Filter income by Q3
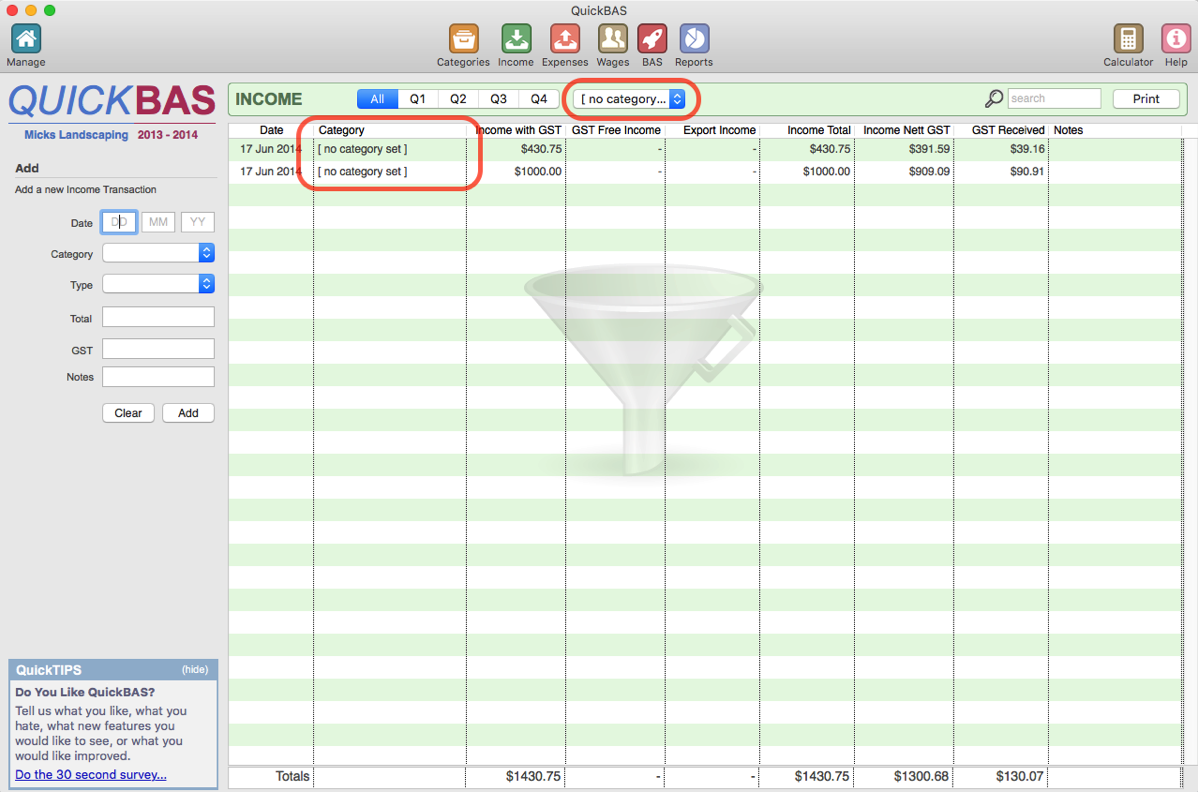The width and height of the screenshot is (1198, 792). point(498,99)
